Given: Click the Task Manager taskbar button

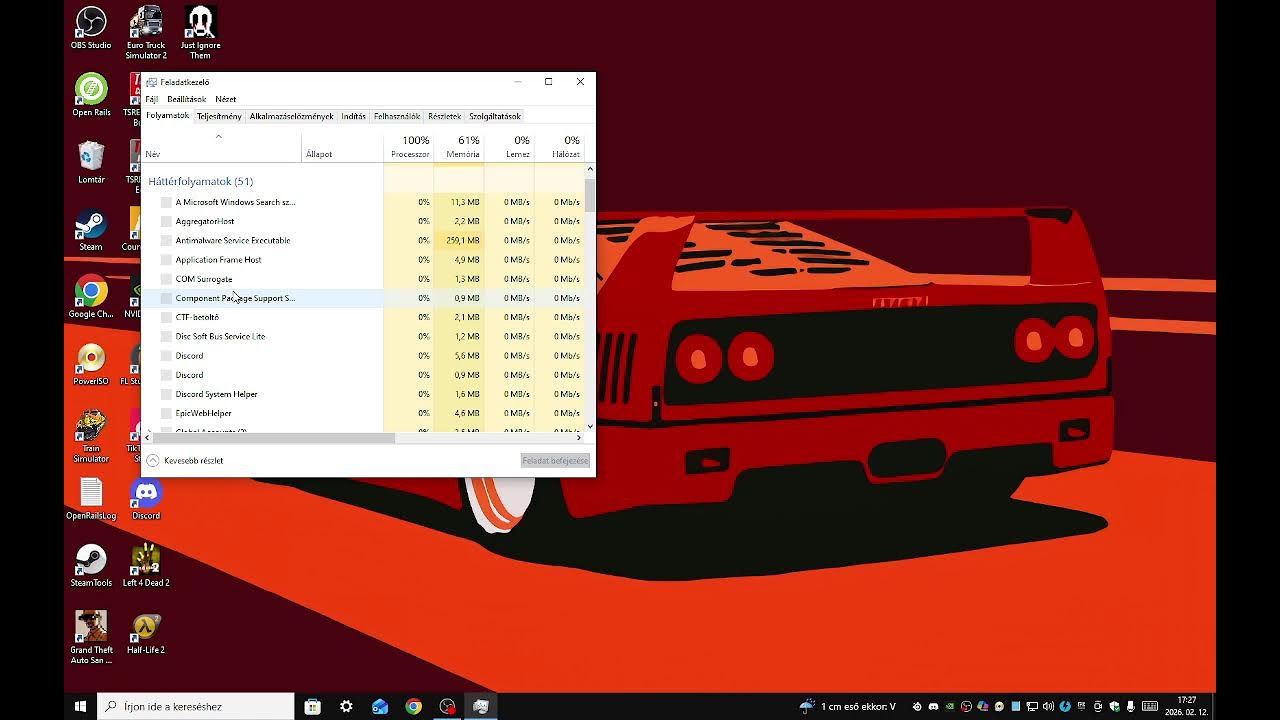Looking at the screenshot, I should coord(481,706).
